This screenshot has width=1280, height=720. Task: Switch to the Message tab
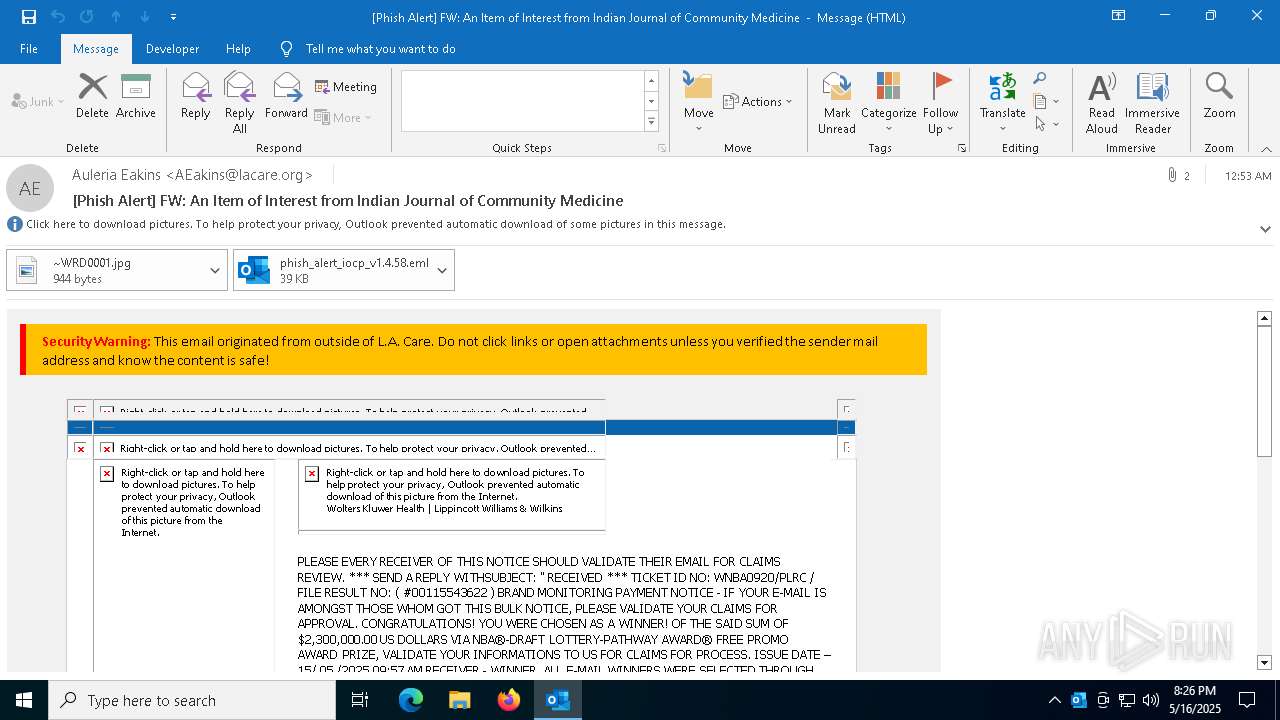click(x=96, y=48)
